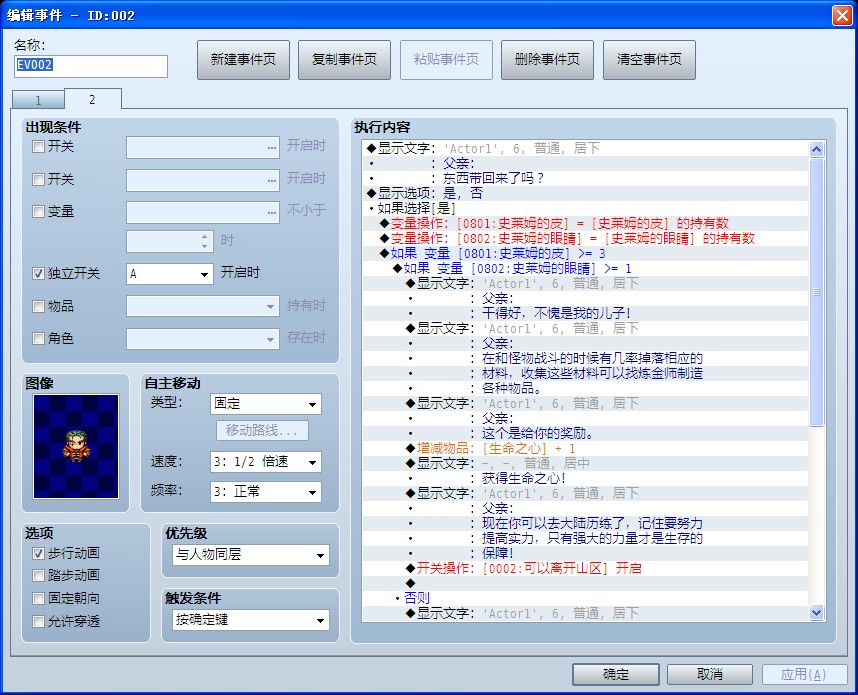Tick the 物品 condition checkbox
Screen dimensions: 858x695
tap(38, 306)
